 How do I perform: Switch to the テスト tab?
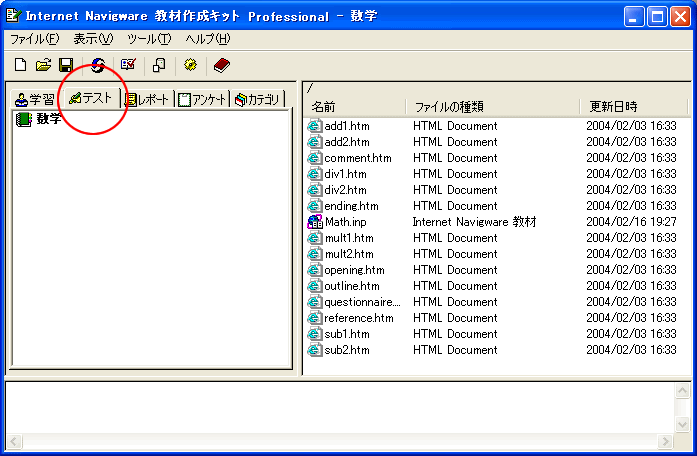[92, 98]
